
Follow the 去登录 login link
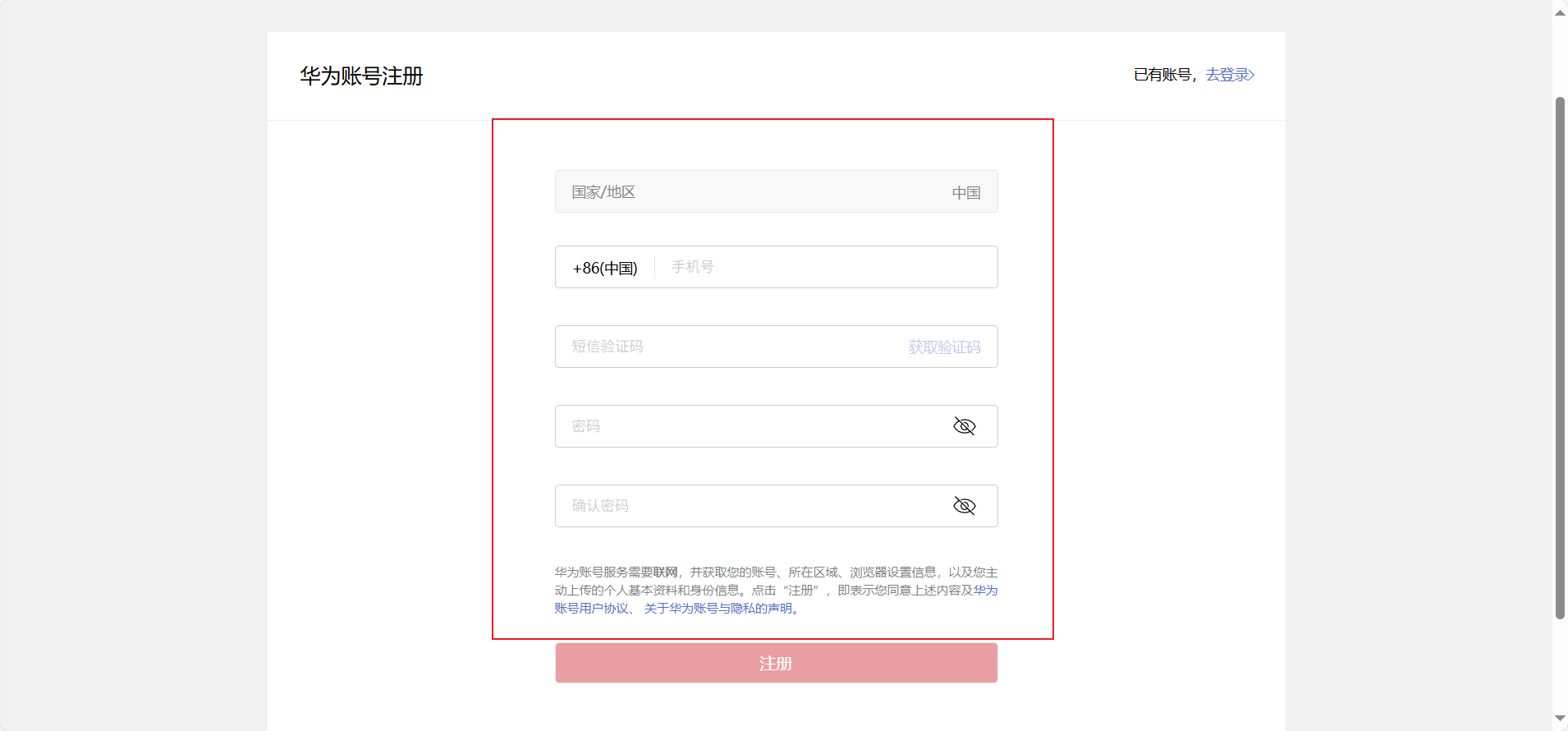click(x=1230, y=75)
